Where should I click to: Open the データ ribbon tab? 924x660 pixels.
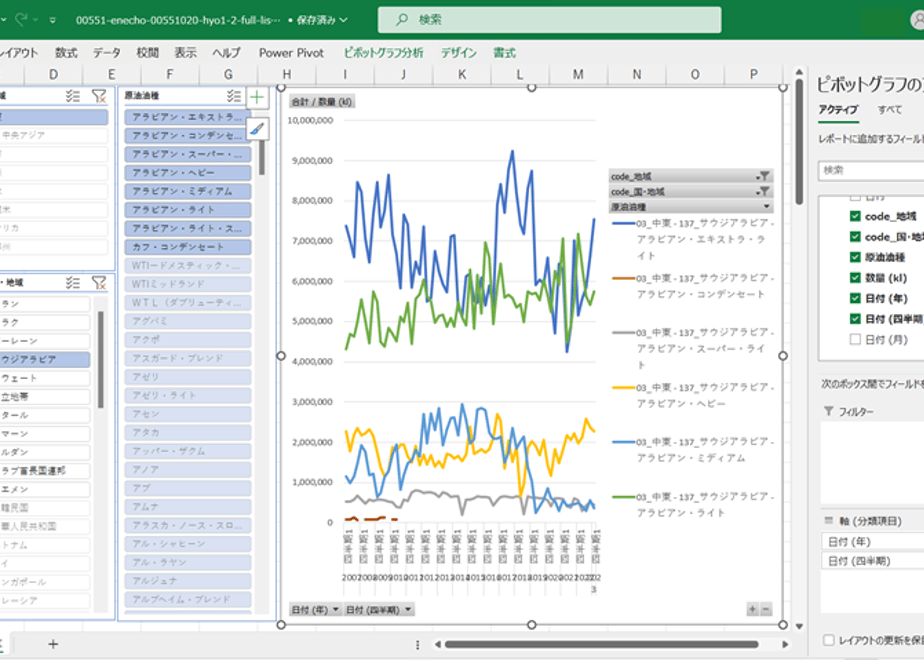107,53
